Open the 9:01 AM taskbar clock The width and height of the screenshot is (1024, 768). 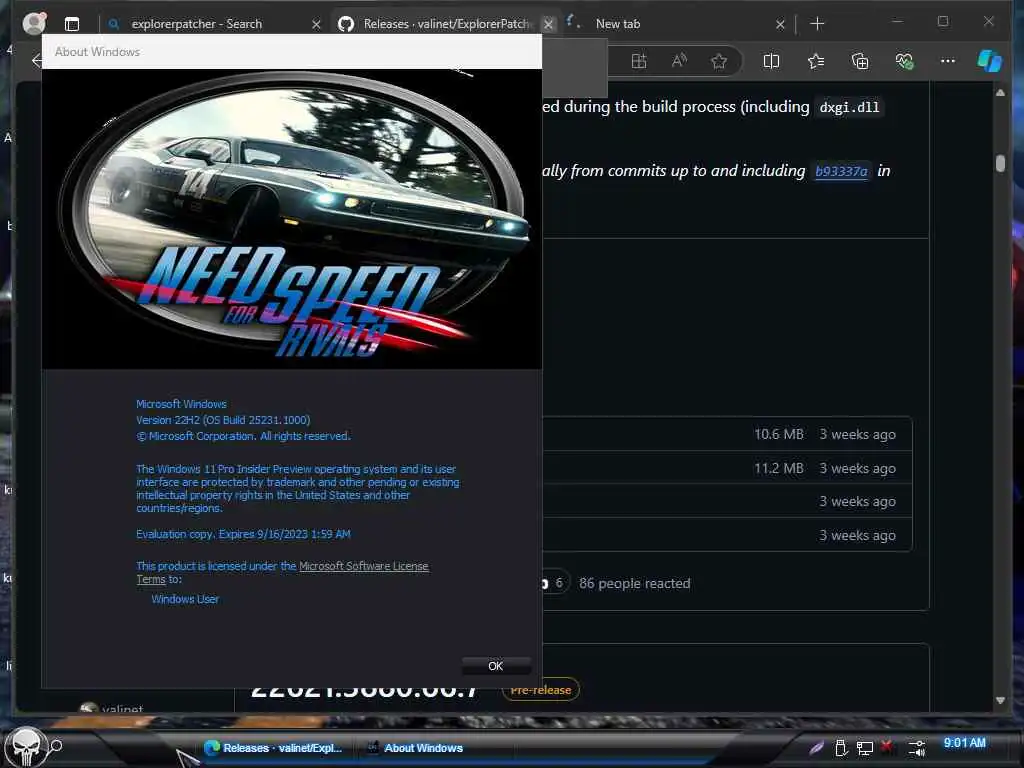(965, 743)
